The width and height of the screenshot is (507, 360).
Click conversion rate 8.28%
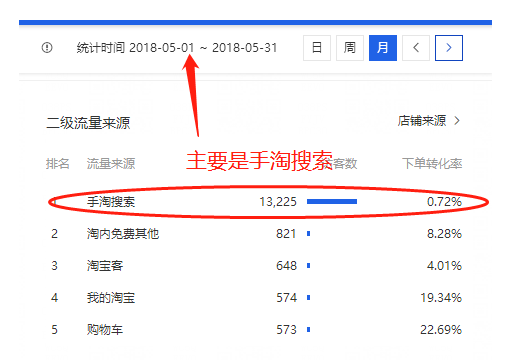tap(444, 234)
